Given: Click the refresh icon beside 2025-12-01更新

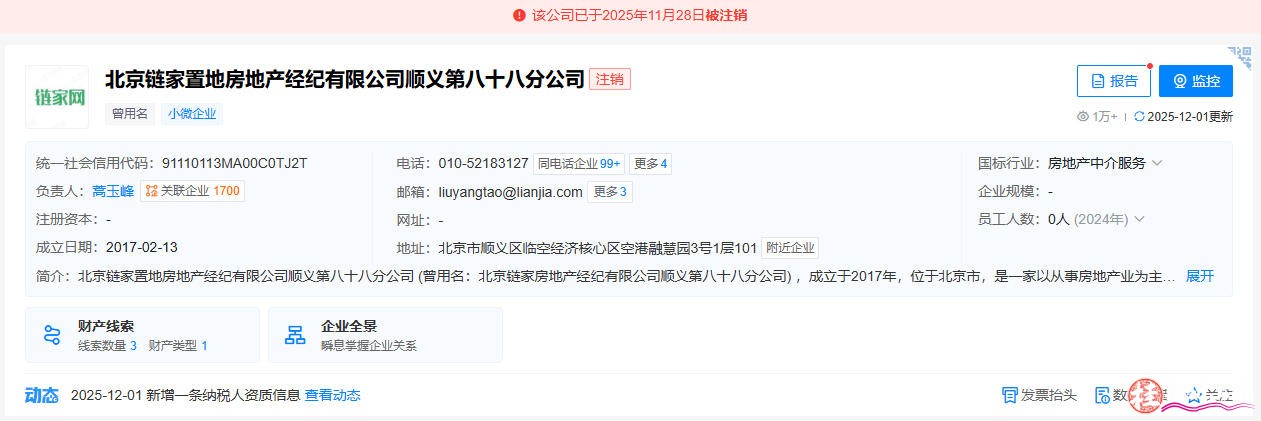Looking at the screenshot, I should [1139, 117].
